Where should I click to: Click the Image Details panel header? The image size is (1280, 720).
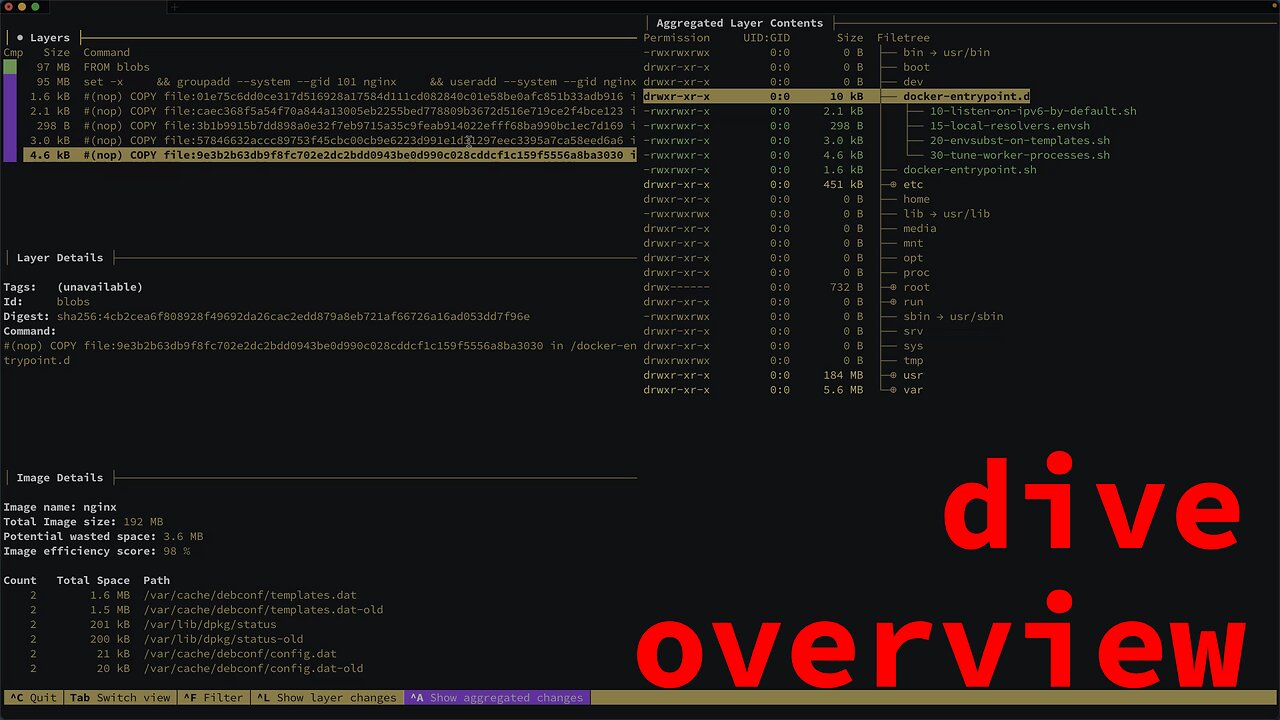pyautogui.click(x=60, y=478)
